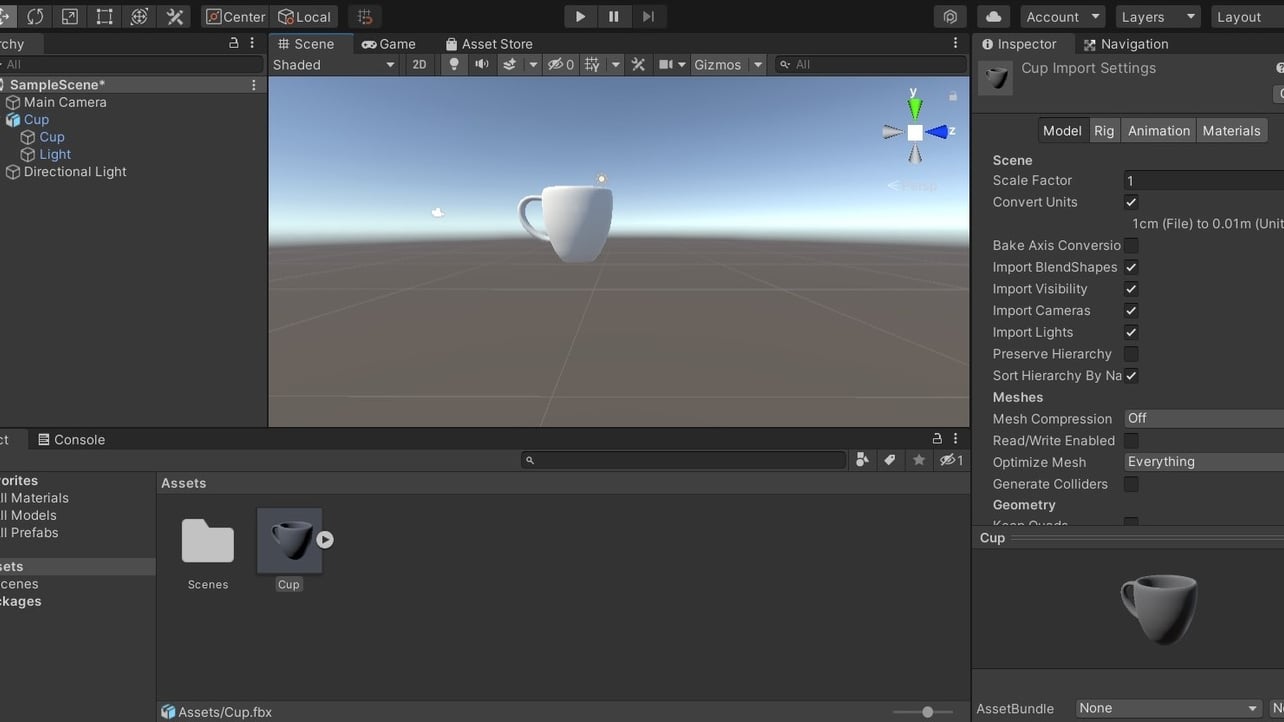Select the Cup.fbx asset in the Project panel

click(289, 540)
